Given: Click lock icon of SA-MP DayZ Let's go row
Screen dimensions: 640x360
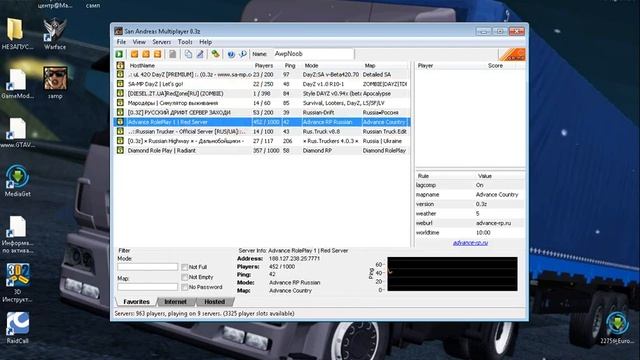Looking at the screenshot, I should (120, 84).
